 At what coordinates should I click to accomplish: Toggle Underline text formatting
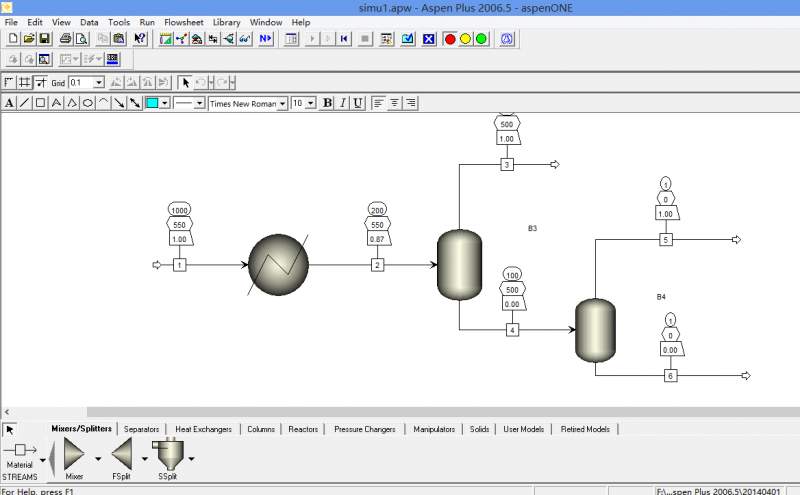(358, 103)
